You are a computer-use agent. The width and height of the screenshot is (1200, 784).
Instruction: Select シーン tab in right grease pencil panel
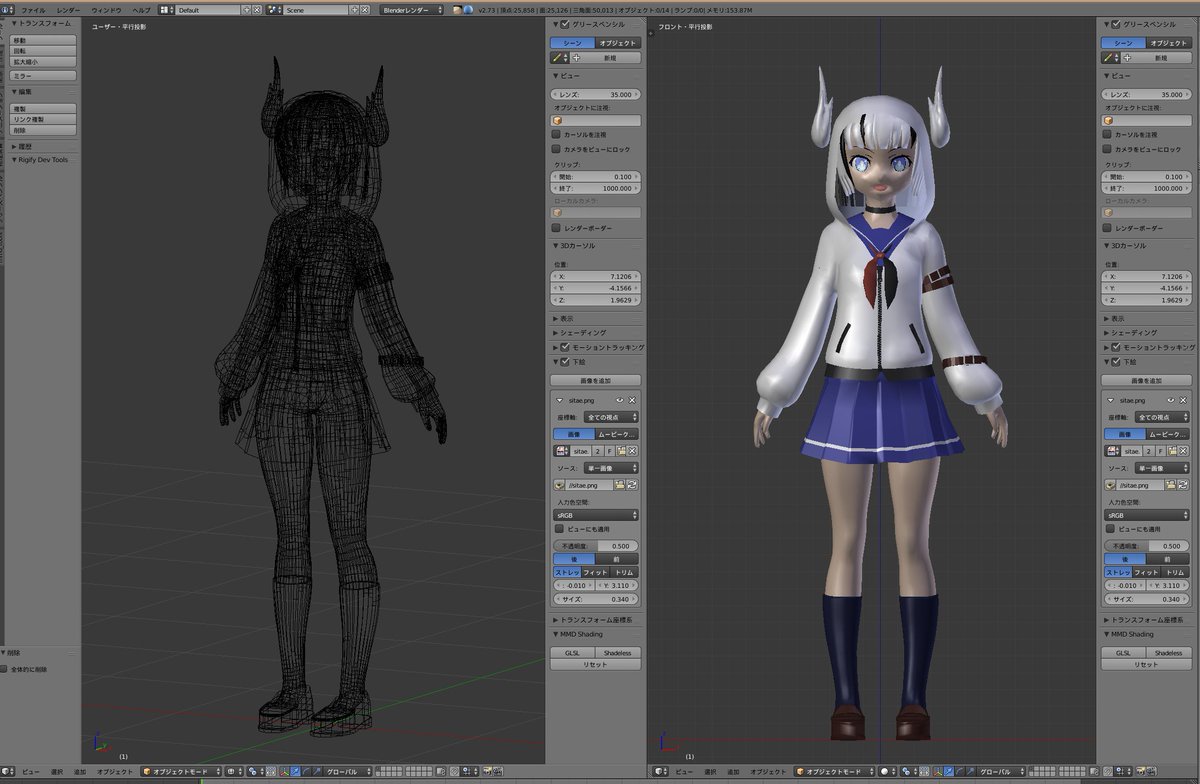1124,43
